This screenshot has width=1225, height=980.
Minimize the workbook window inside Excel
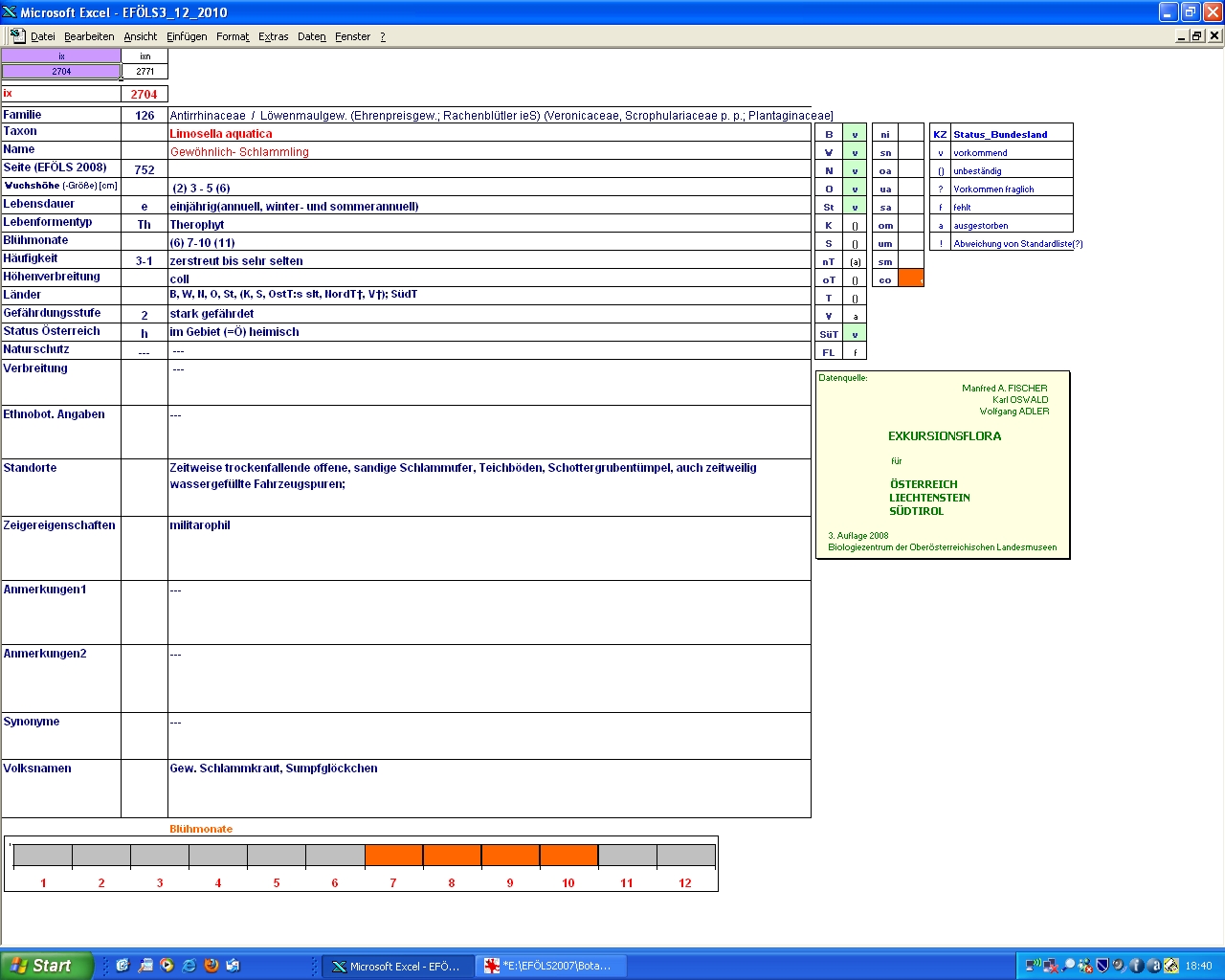click(x=1182, y=35)
